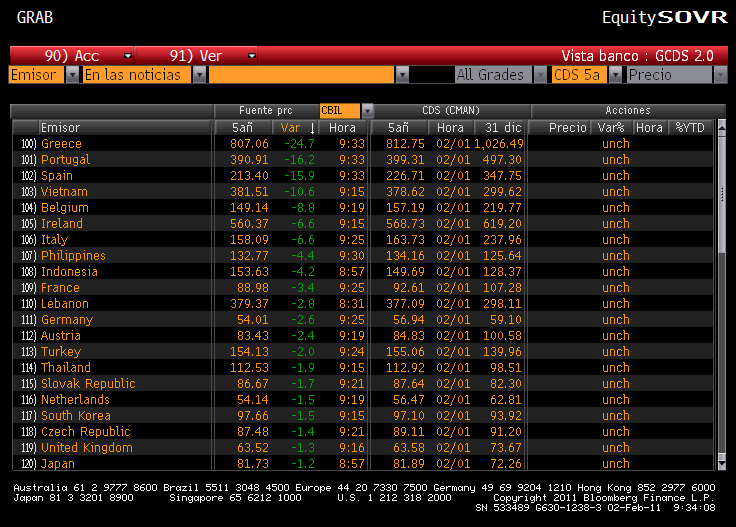The width and height of the screenshot is (736, 527).
Task: Select 107) Philippines row
Action: [362, 255]
